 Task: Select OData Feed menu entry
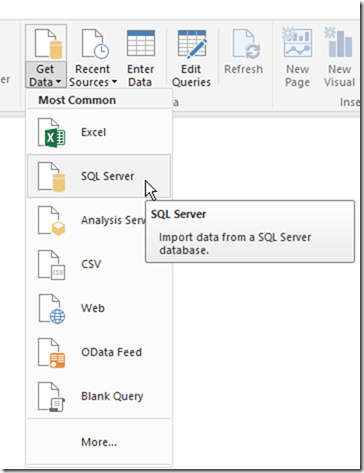[x=99, y=352]
